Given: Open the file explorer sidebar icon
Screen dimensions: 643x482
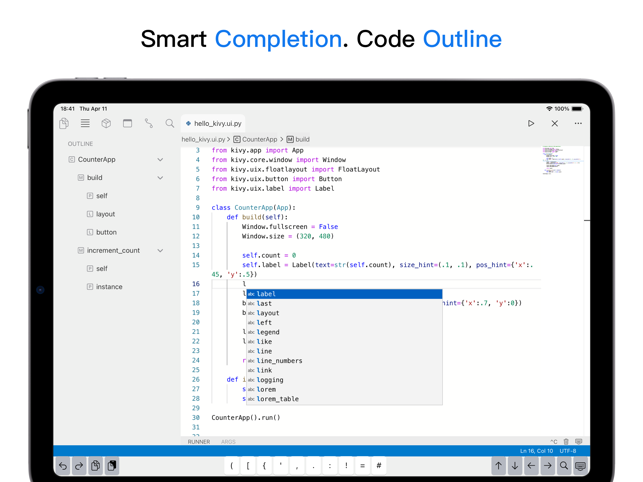Looking at the screenshot, I should click(x=64, y=123).
